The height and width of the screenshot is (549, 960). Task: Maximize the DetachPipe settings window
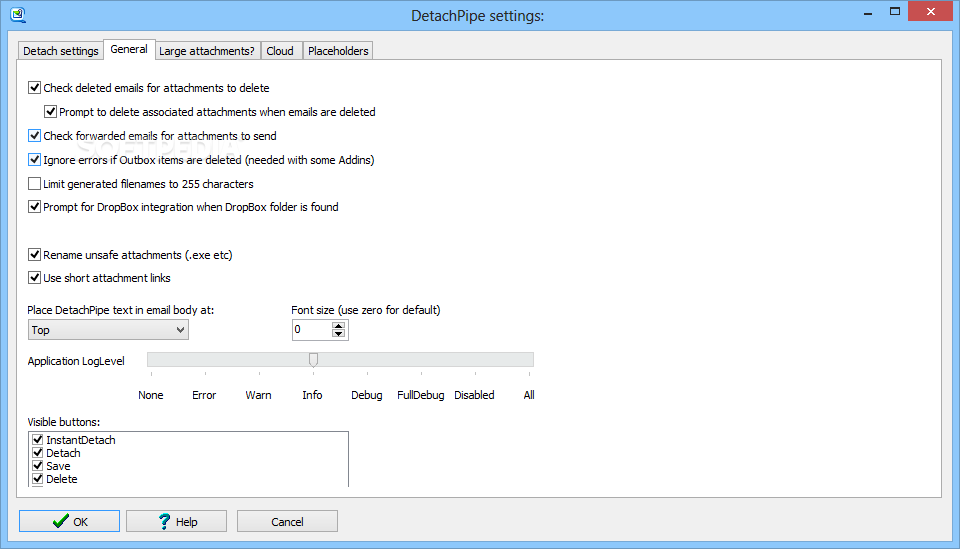pos(894,12)
